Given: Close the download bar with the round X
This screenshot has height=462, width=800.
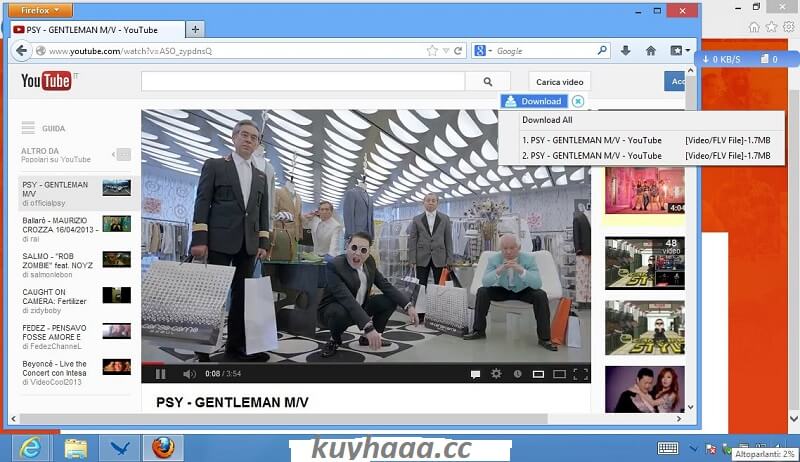Looking at the screenshot, I should click(578, 101).
